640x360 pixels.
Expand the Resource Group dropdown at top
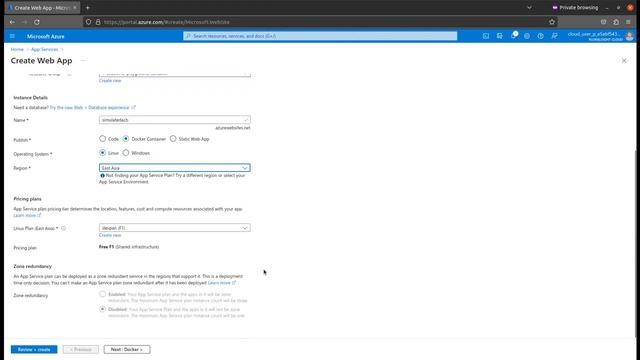click(x=175, y=74)
